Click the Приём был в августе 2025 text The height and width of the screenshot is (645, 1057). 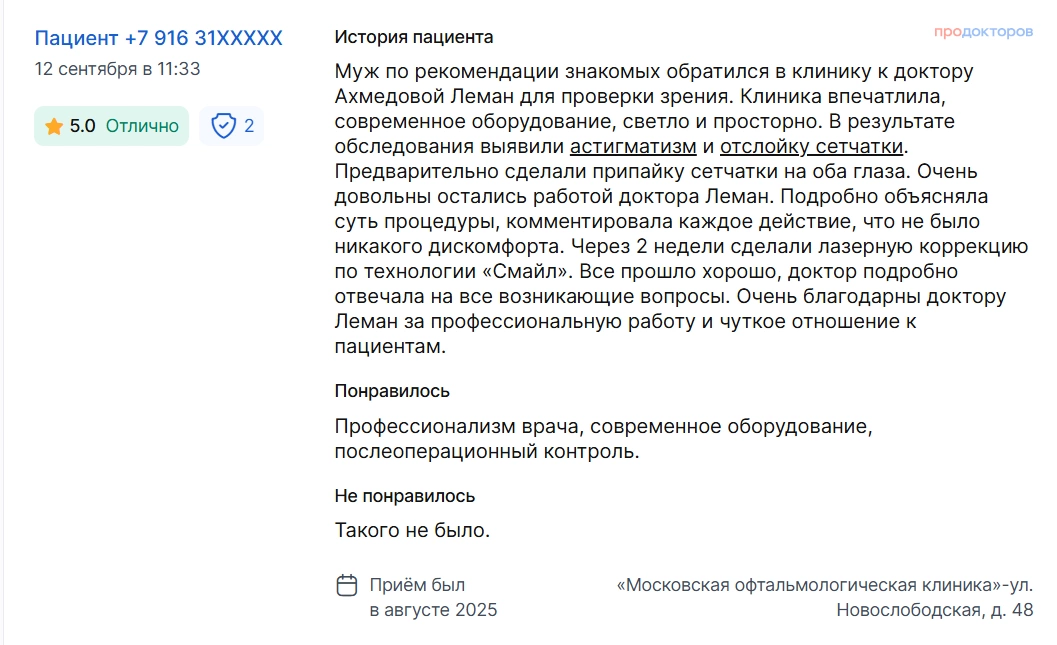click(432, 597)
